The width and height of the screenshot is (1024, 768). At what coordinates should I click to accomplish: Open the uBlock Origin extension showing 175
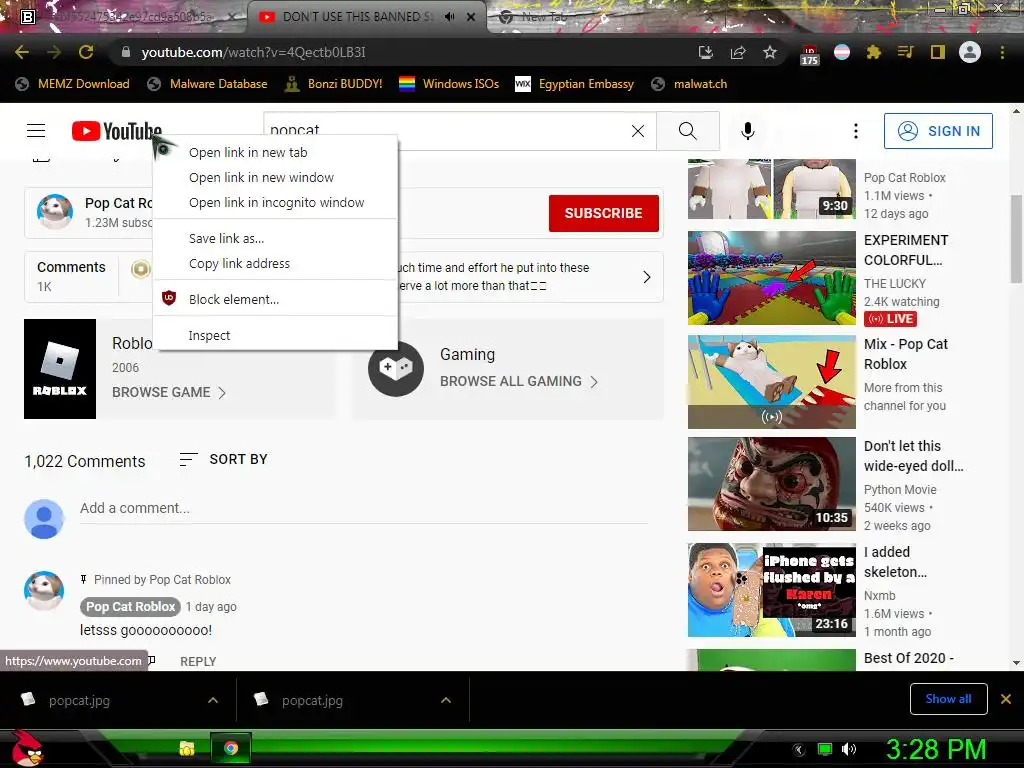coord(809,54)
